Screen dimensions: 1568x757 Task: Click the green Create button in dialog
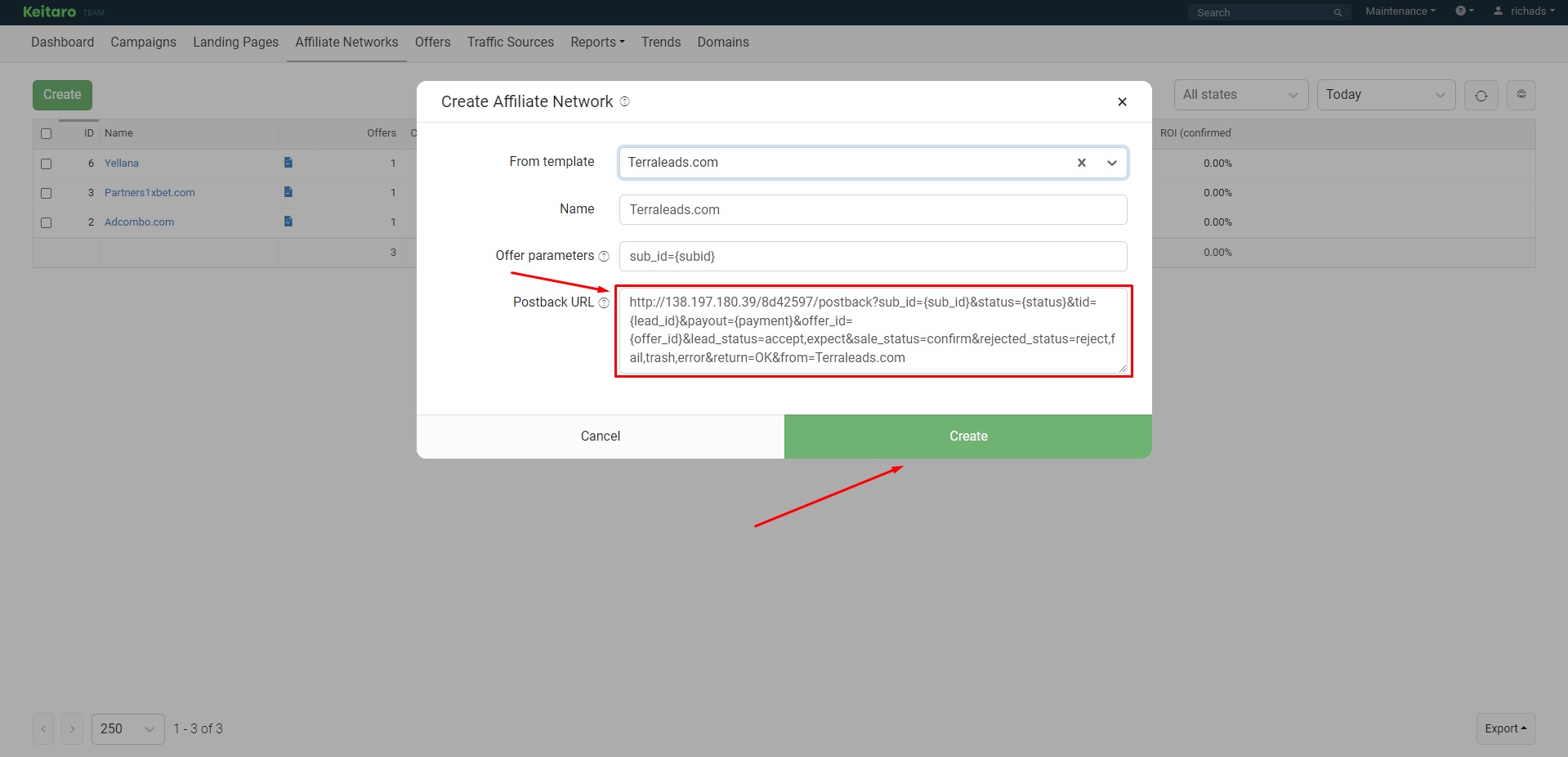pos(968,437)
